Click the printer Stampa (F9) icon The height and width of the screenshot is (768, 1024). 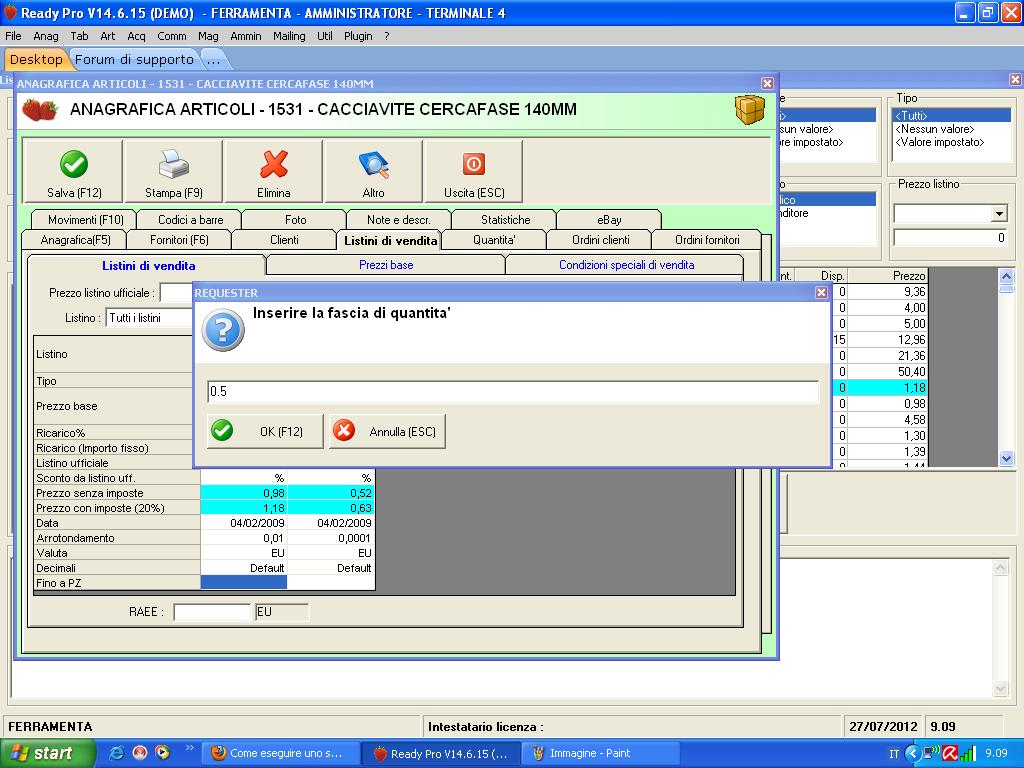tap(173, 164)
